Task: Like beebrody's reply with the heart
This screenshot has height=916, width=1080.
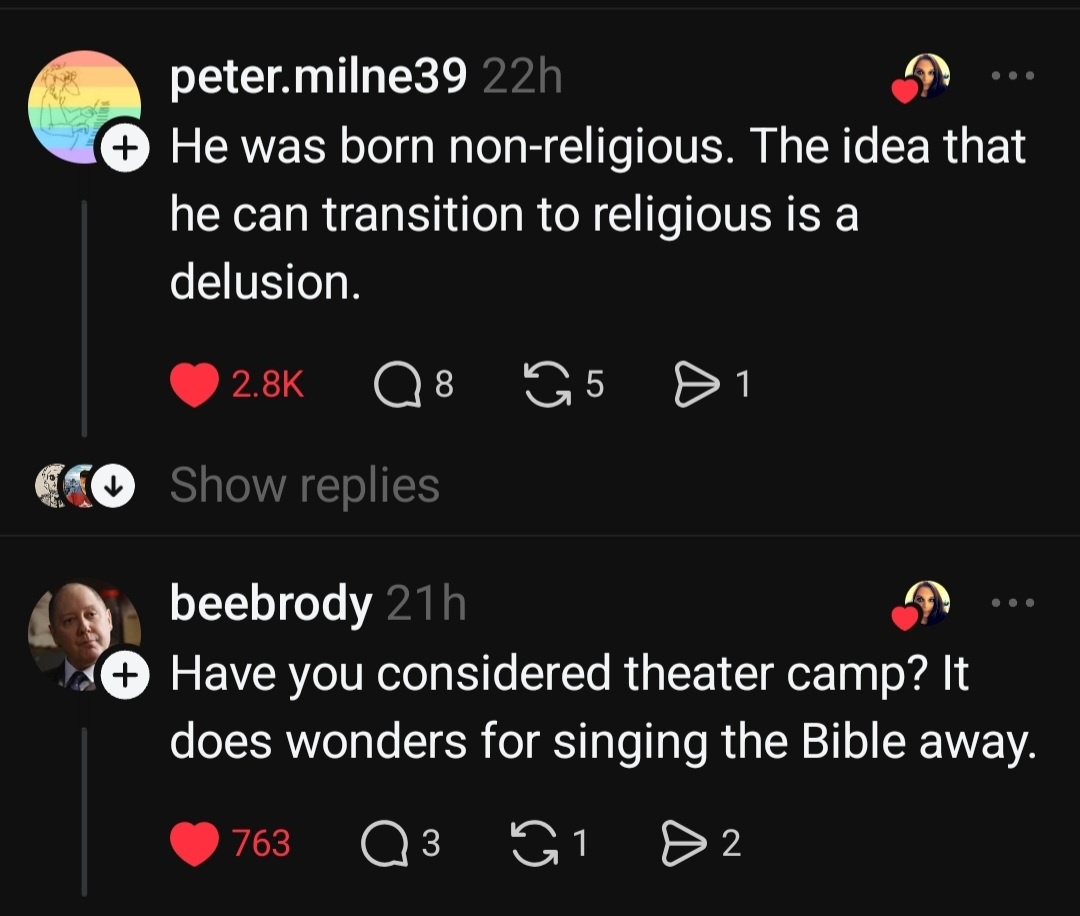Action: [194, 844]
